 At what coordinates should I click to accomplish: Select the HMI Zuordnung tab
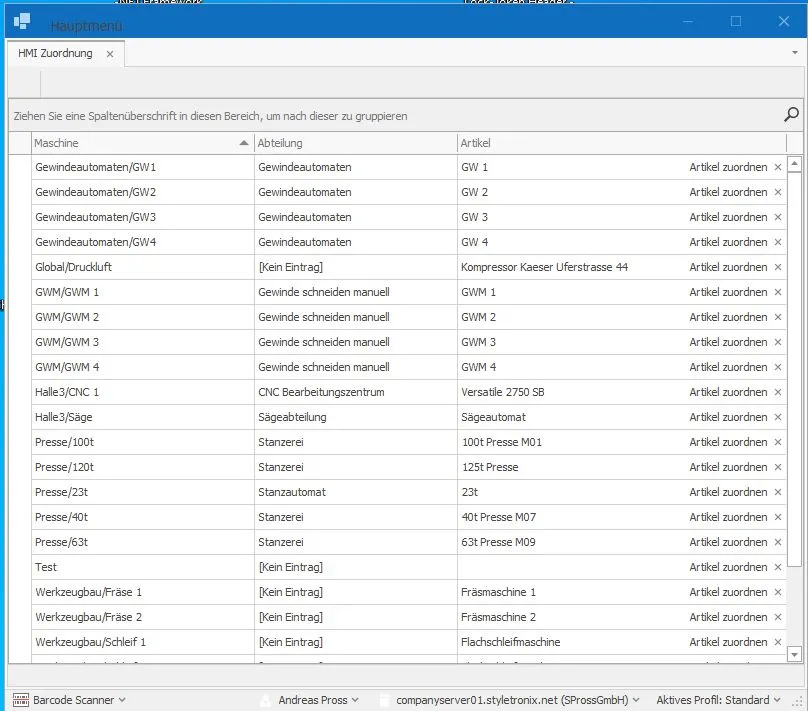55,53
